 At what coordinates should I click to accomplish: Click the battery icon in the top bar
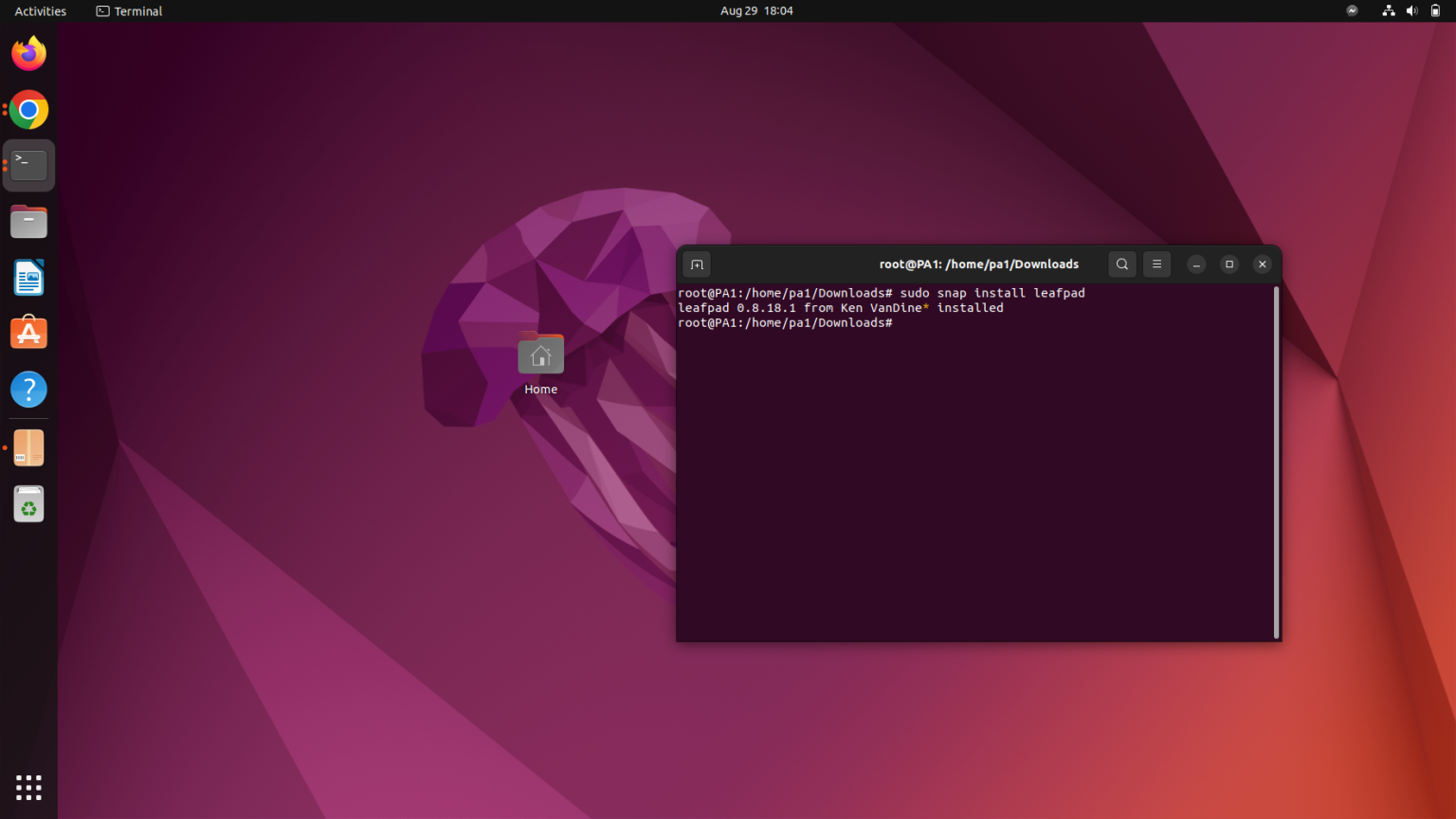click(x=1434, y=10)
